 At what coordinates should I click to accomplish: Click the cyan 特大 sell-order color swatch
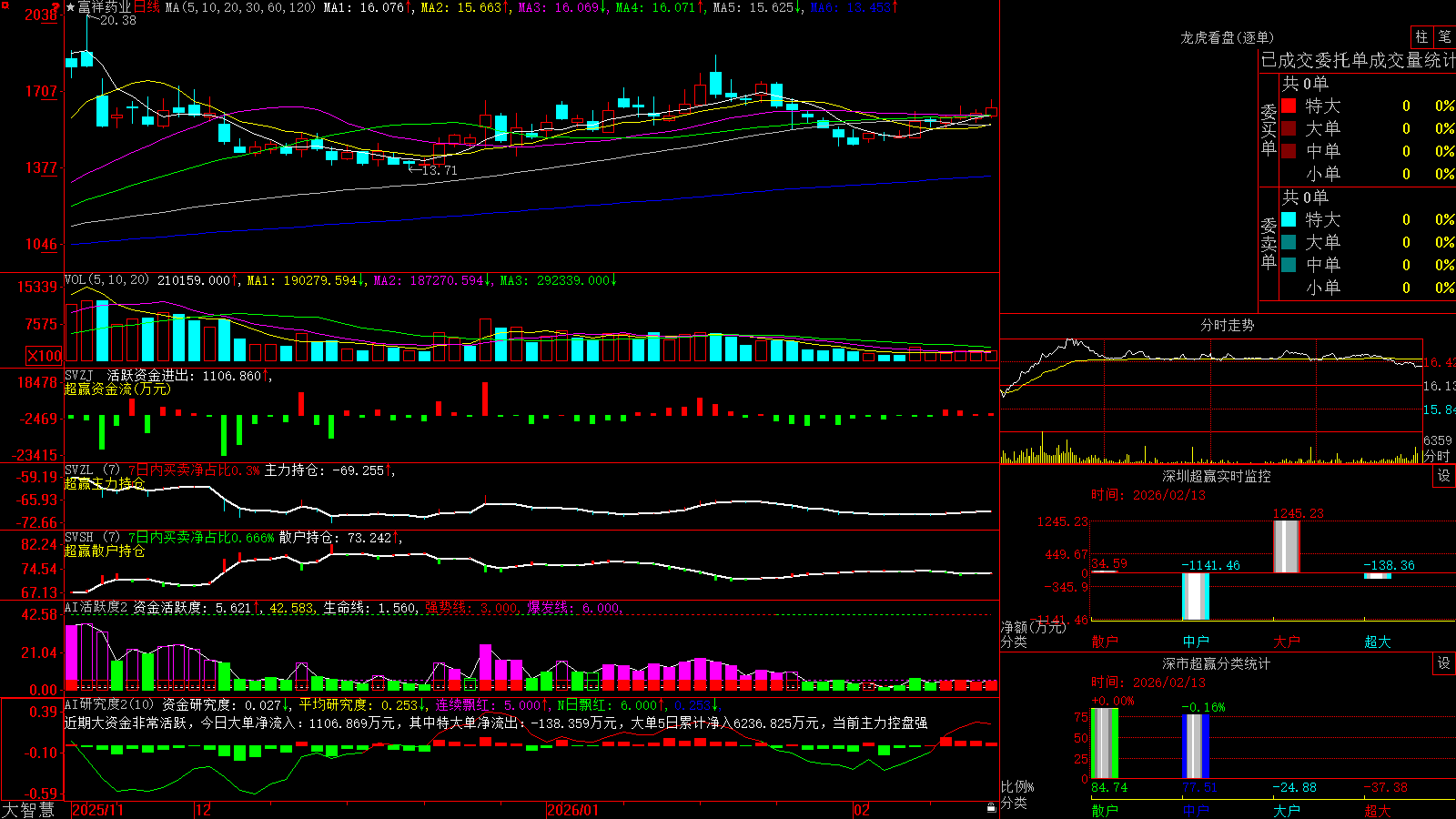(1289, 219)
